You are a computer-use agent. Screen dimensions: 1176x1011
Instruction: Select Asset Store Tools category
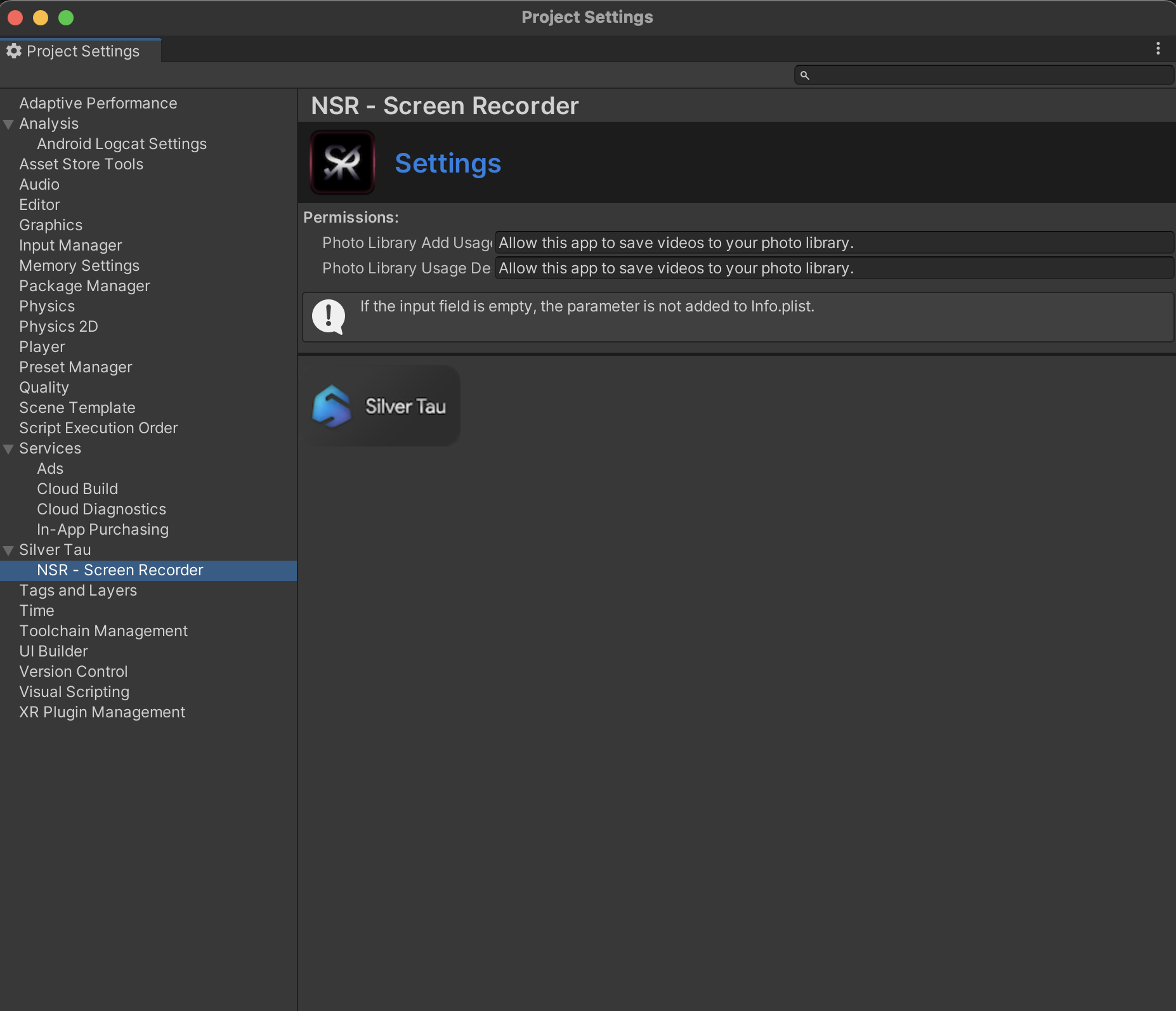point(81,164)
